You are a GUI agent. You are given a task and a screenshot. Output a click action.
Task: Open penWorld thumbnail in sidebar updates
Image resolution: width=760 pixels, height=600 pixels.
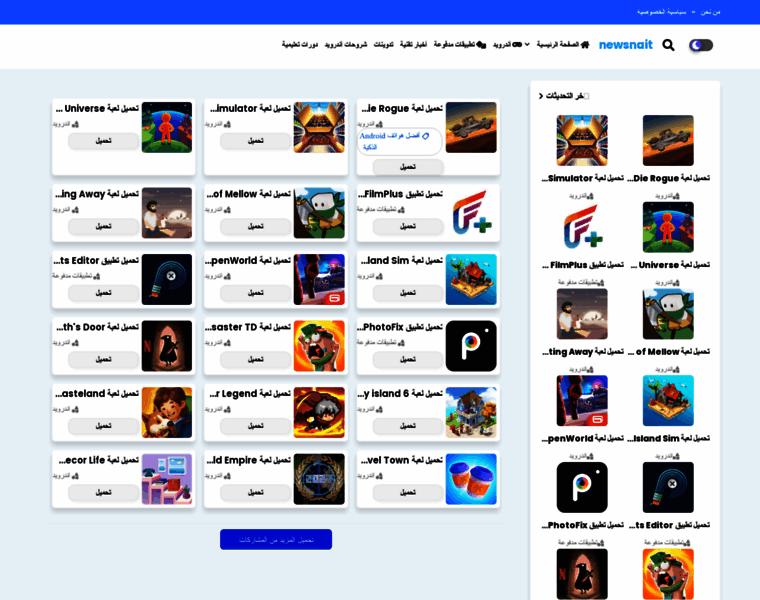point(582,401)
